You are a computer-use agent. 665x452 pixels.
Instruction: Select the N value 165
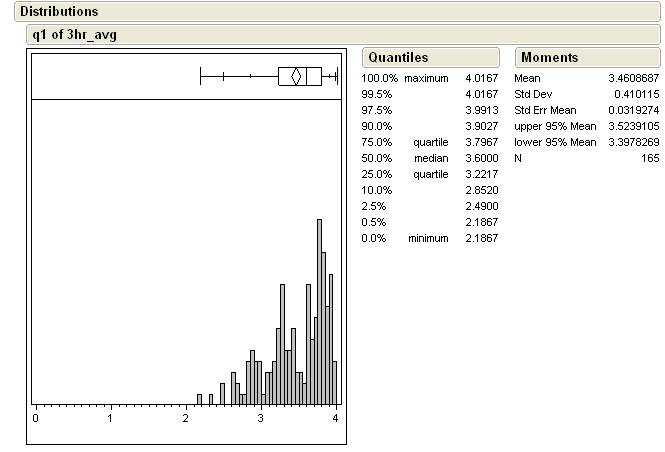(650, 158)
